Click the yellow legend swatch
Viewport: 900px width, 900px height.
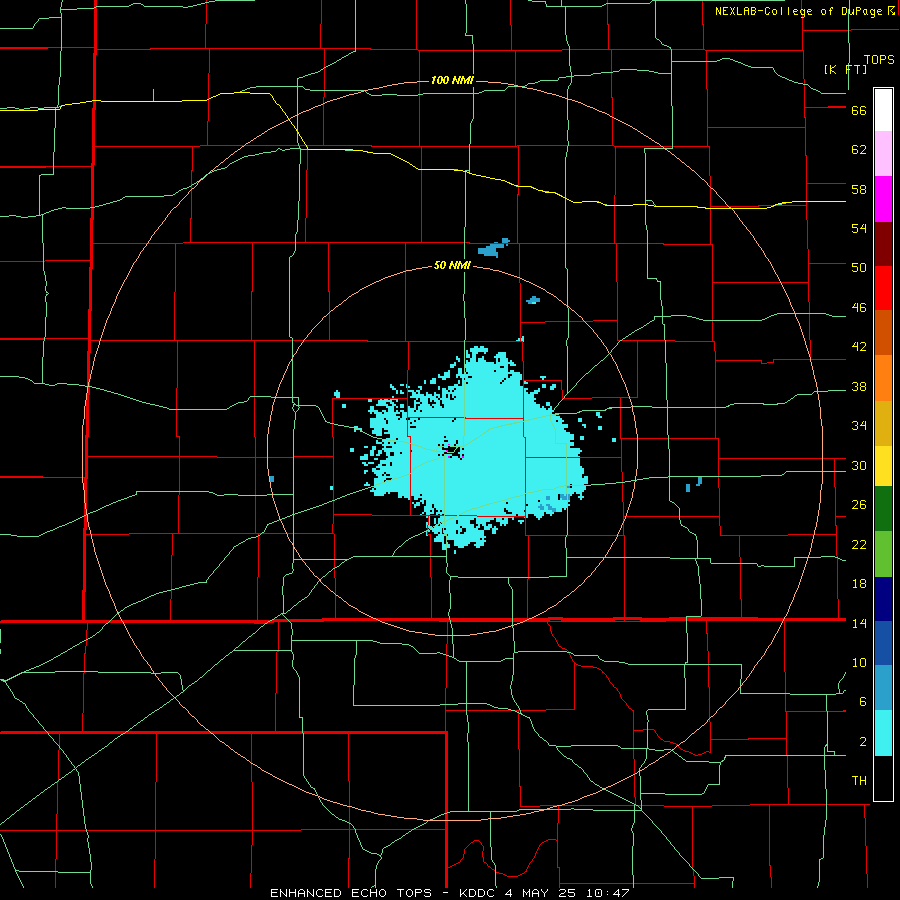(x=883, y=466)
